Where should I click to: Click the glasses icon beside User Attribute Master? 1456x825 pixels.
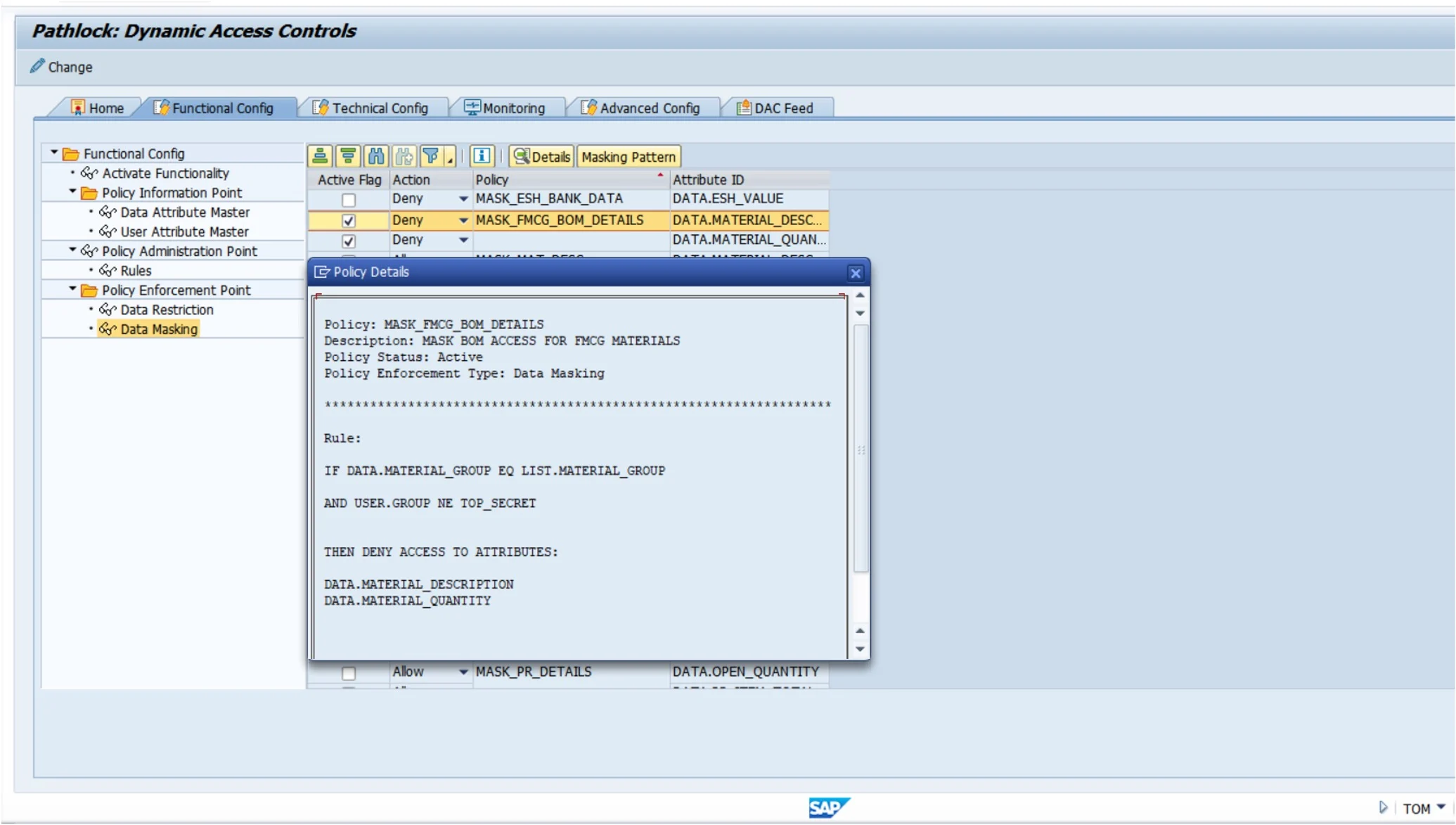tap(108, 231)
